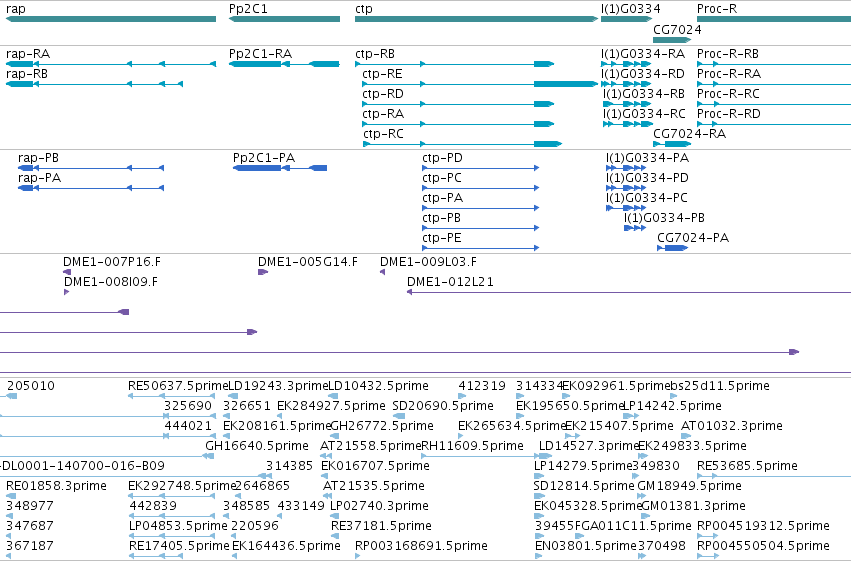The image size is (851, 561).
Task: Select the ctp-RE transcript's thick exon
Action: point(566,84)
